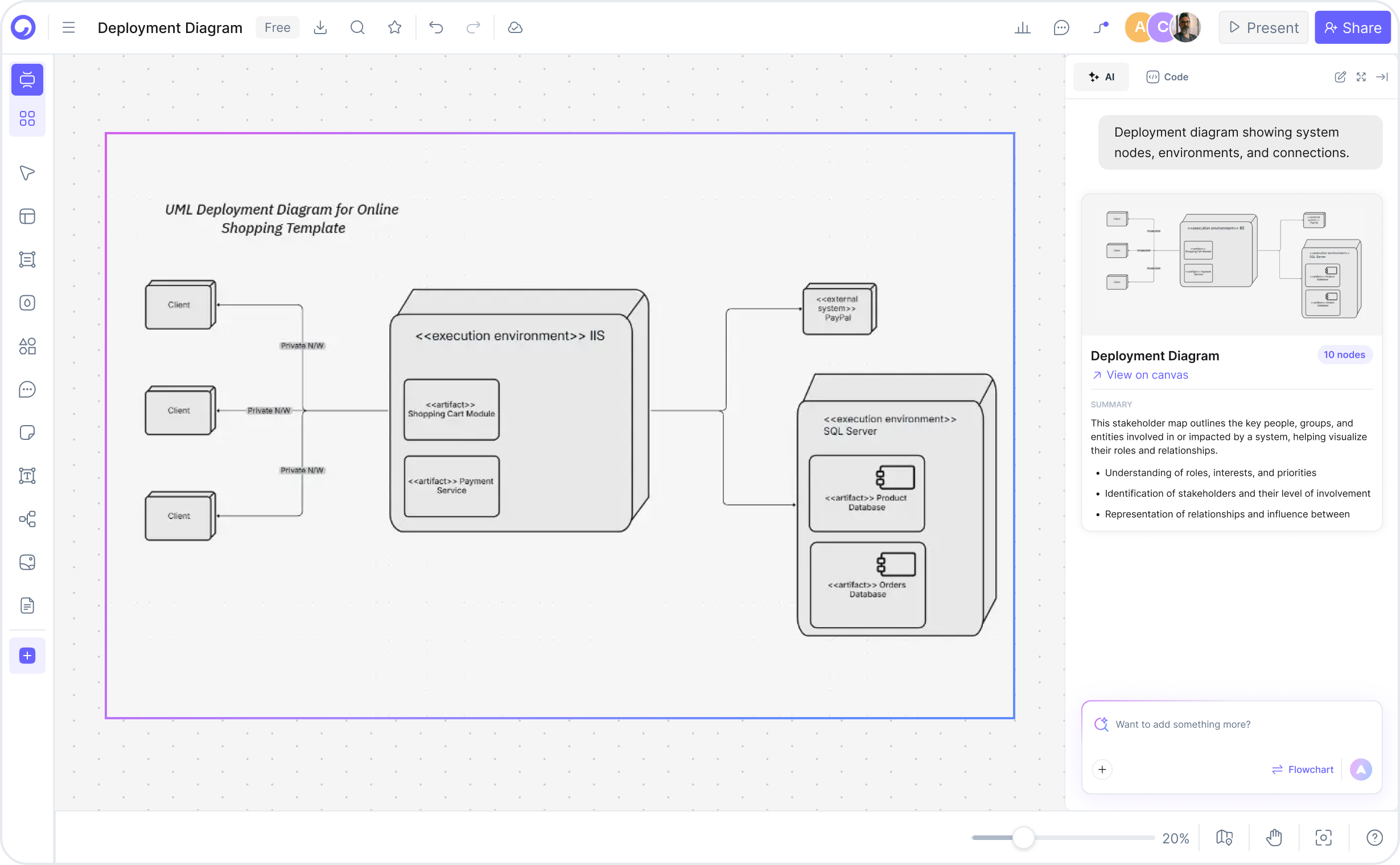This screenshot has height=865, width=1400.
Task: Click the Present button
Action: [1263, 27]
